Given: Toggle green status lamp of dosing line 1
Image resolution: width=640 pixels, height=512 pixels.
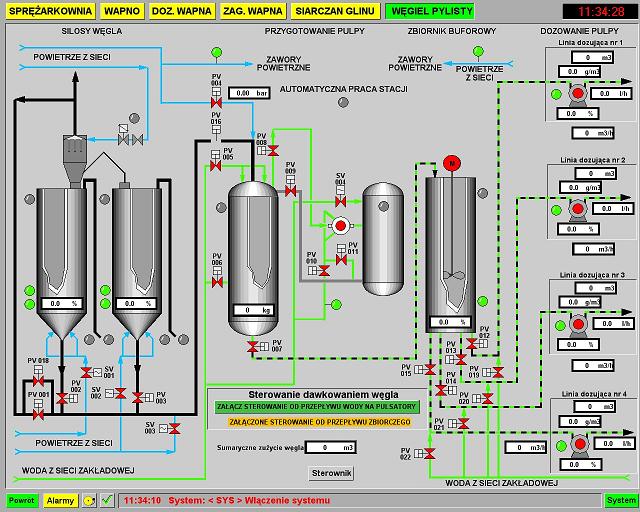Looking at the screenshot, I should tap(556, 94).
